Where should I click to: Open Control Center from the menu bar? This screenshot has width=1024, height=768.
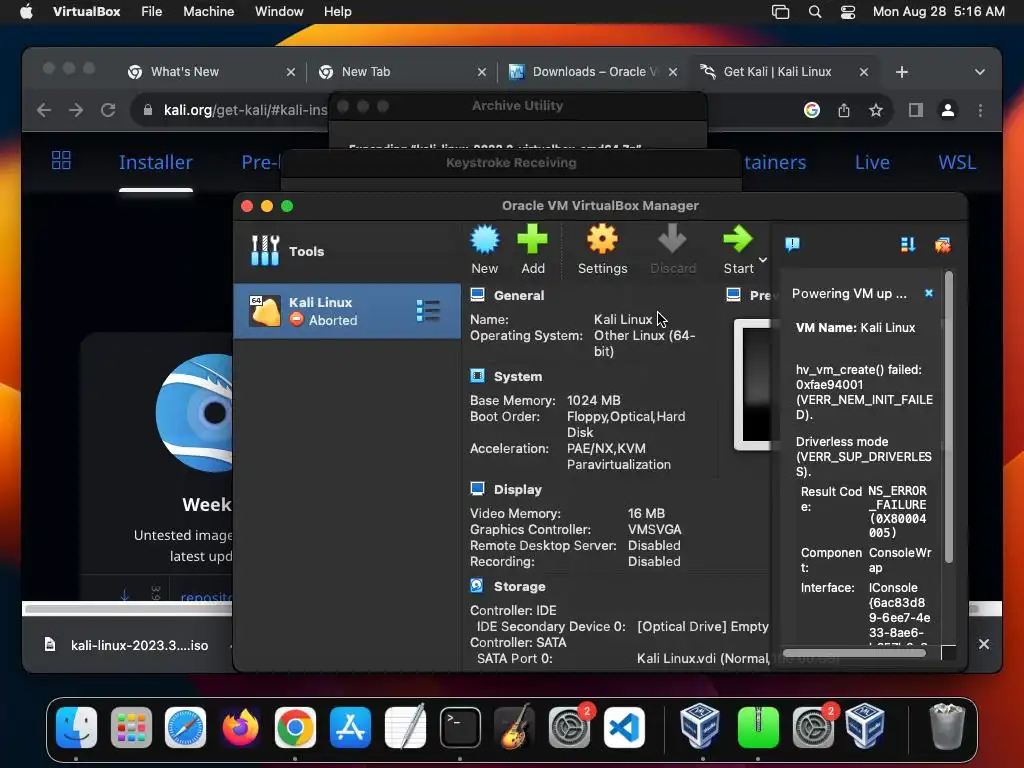(x=848, y=12)
